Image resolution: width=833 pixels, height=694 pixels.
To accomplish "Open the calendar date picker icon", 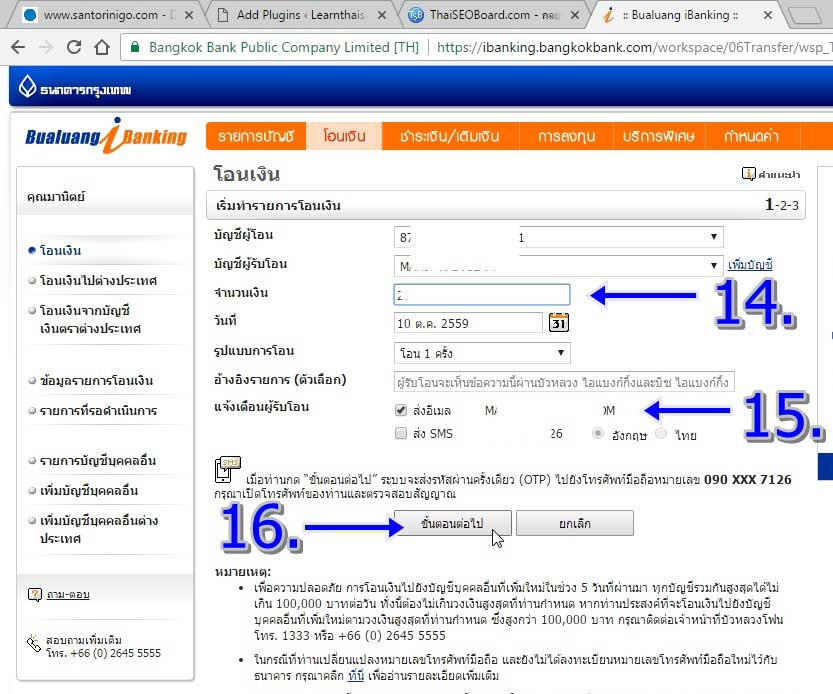I will pyautogui.click(x=558, y=322).
